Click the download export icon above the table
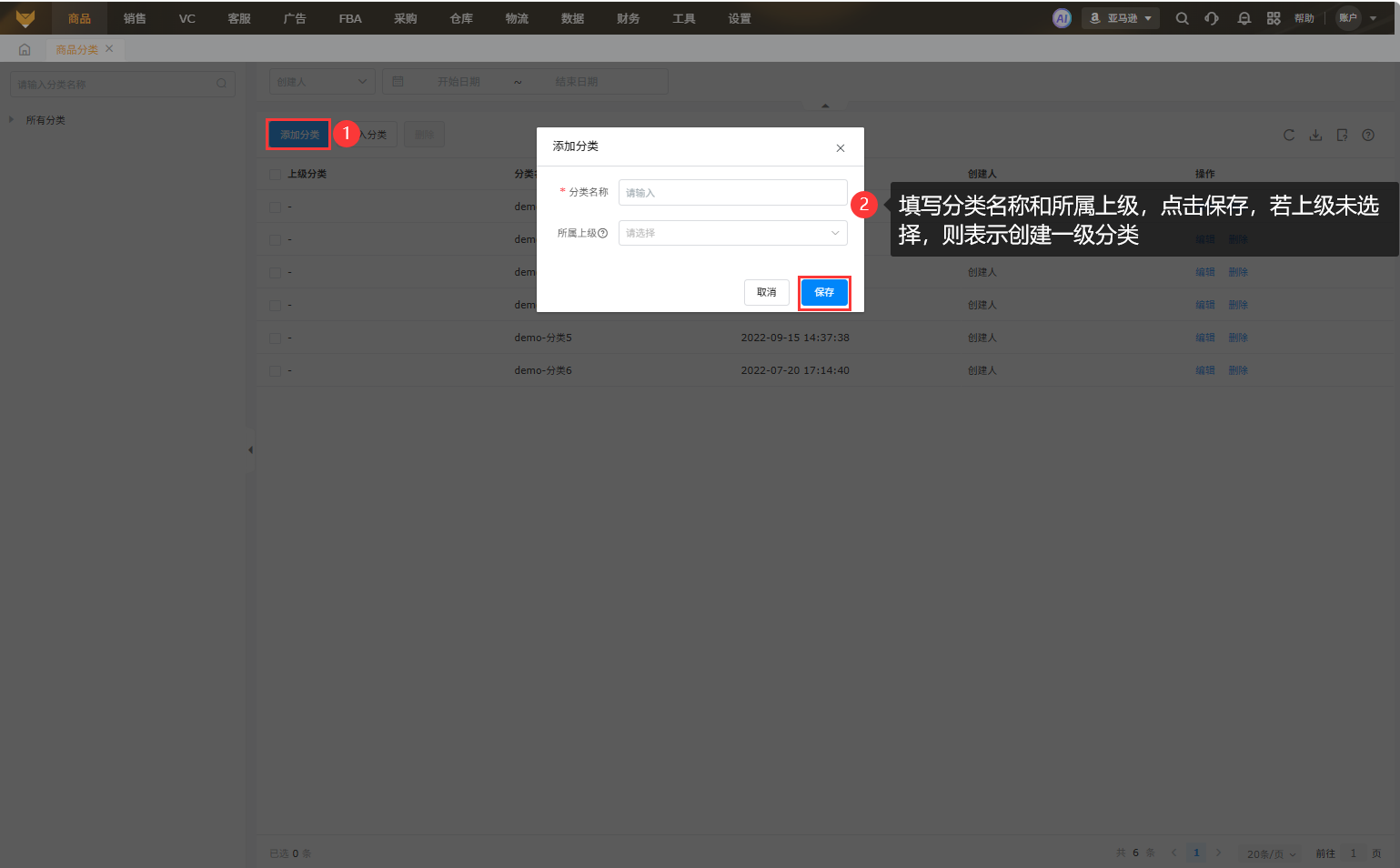The height and width of the screenshot is (868, 1400). [x=1315, y=136]
